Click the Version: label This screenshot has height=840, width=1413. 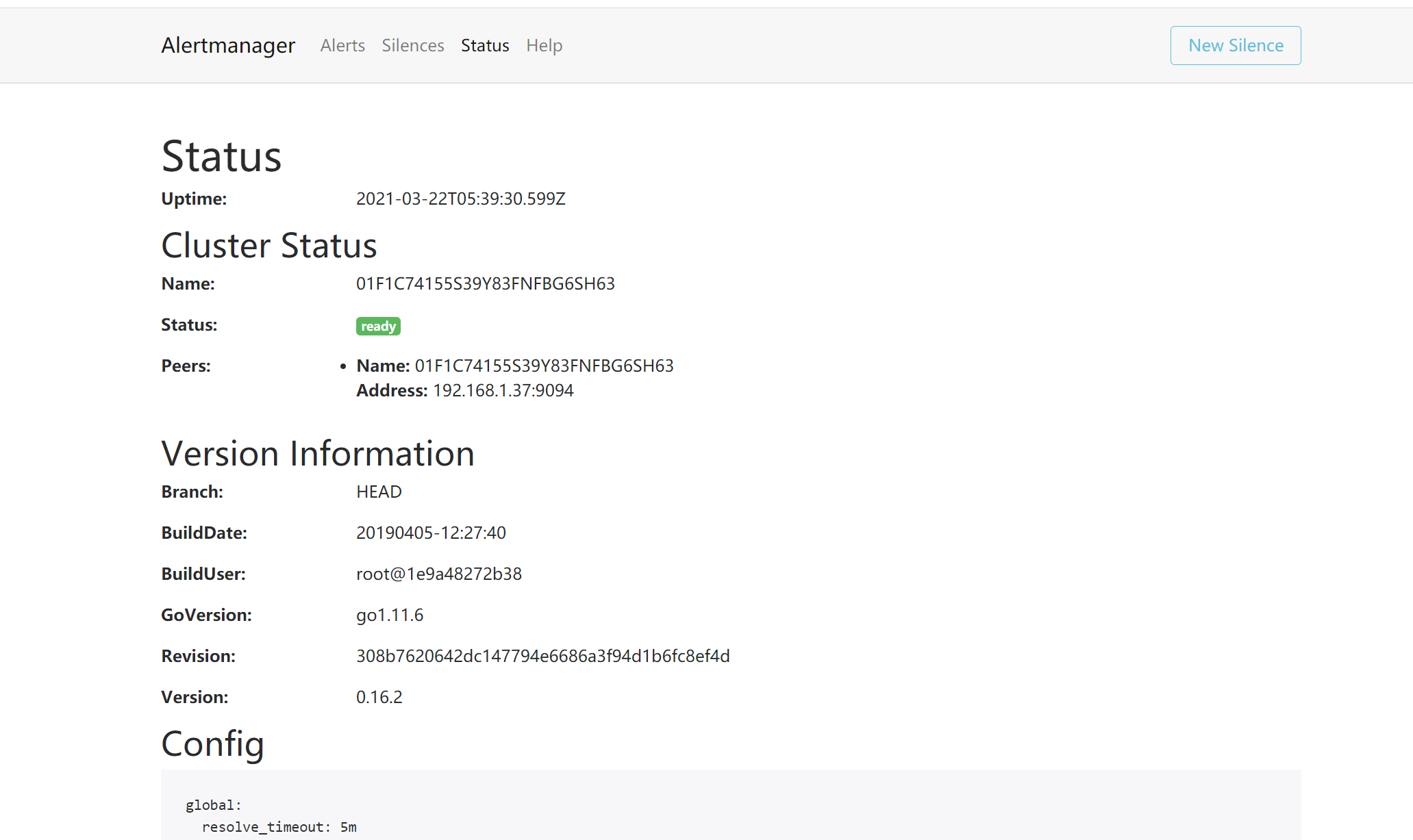[x=195, y=697]
